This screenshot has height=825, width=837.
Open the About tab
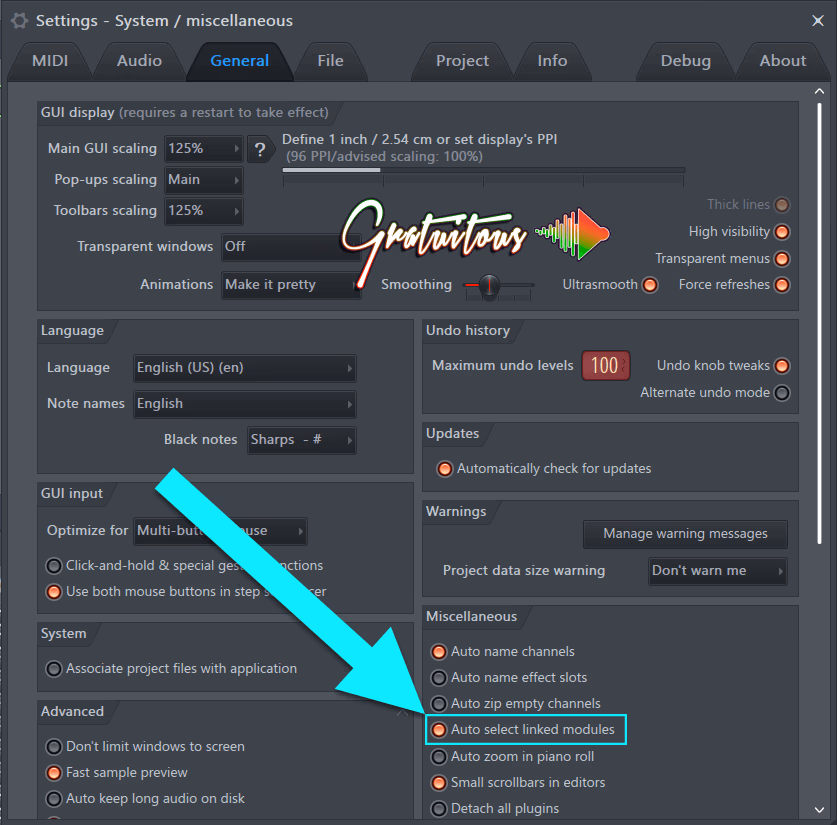pyautogui.click(x=783, y=61)
